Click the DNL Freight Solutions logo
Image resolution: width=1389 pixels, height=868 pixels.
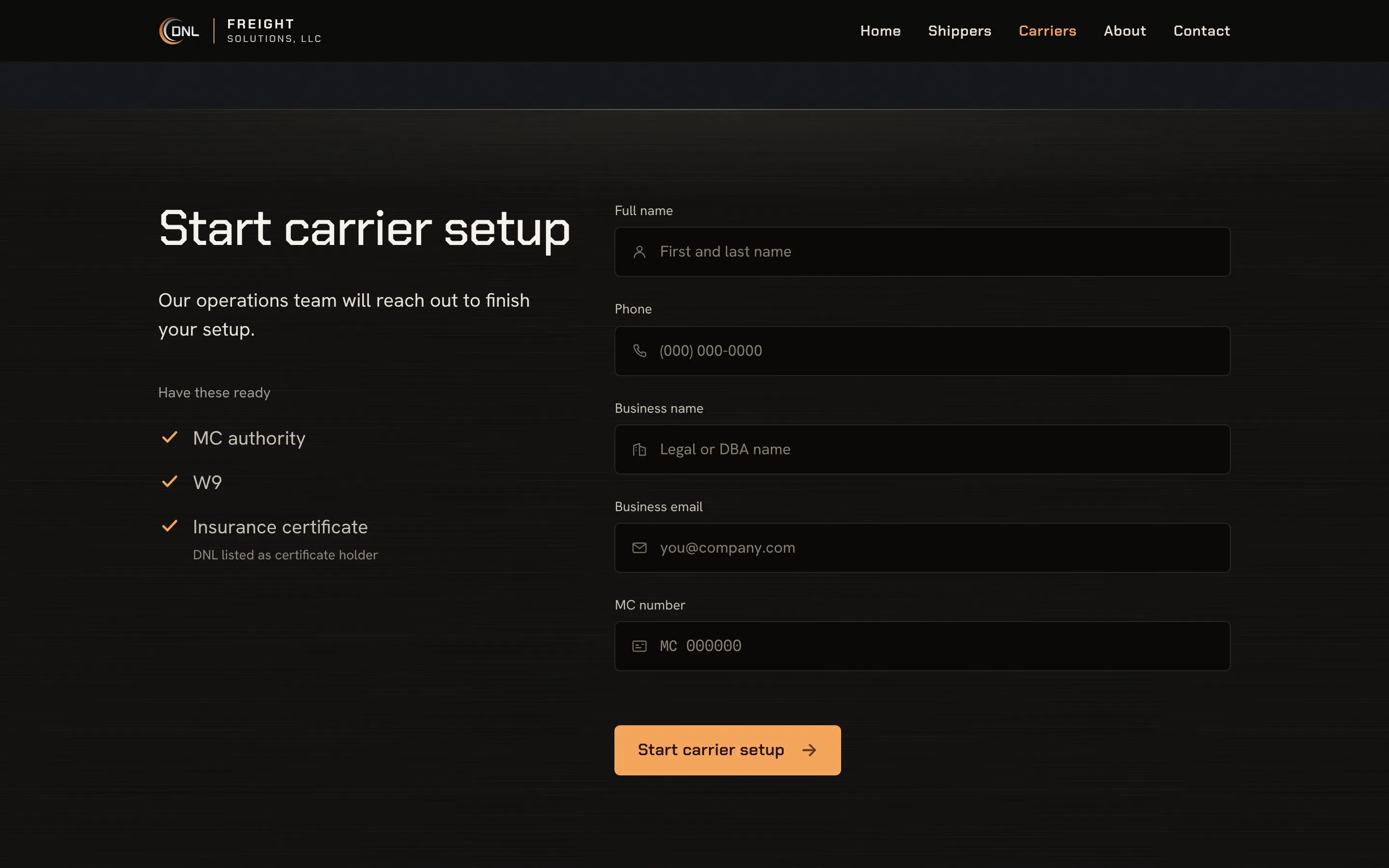(240, 31)
